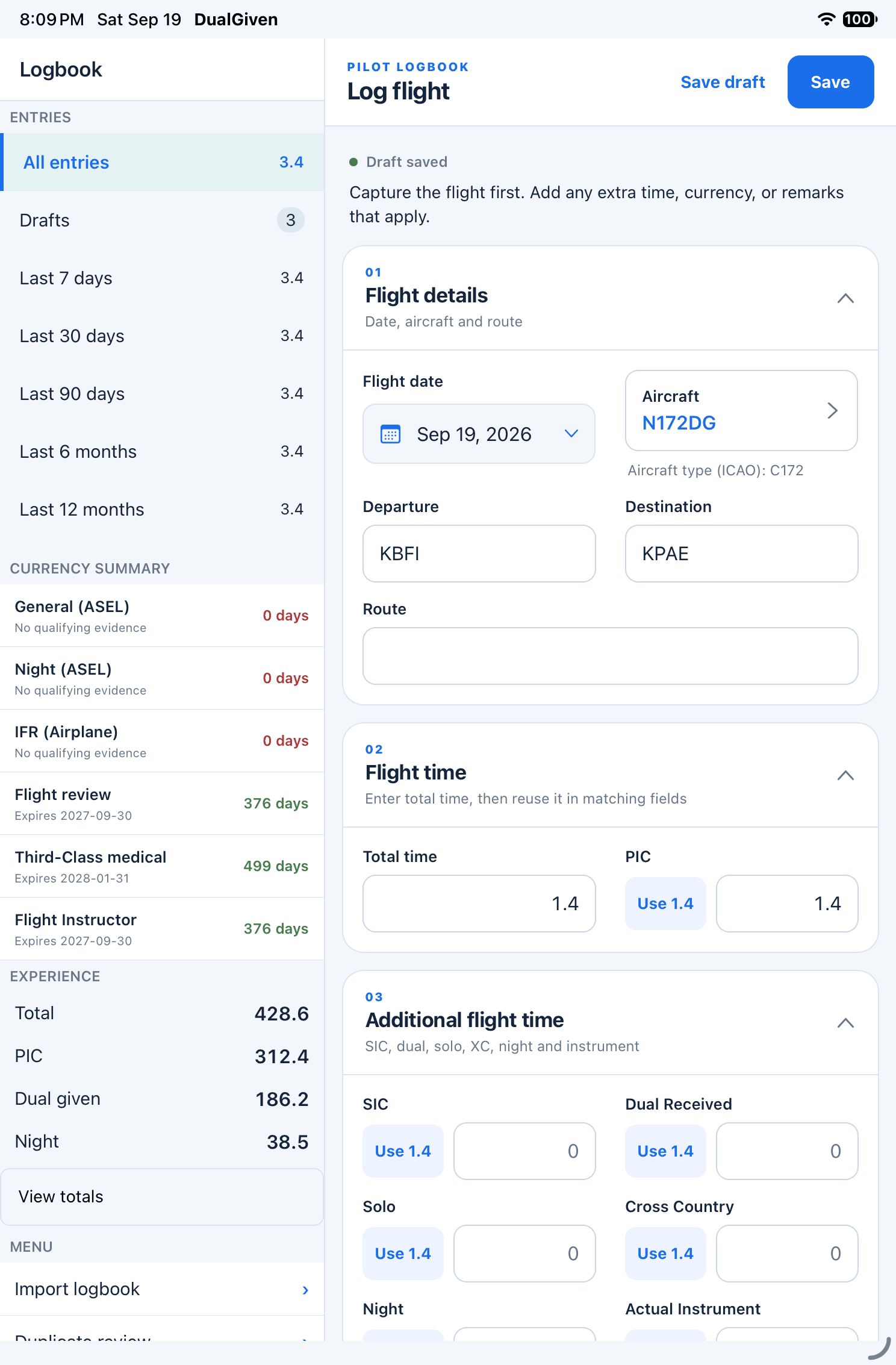Use 1.4 for Solo time
This screenshot has width=896, height=1365.
[x=403, y=1254]
